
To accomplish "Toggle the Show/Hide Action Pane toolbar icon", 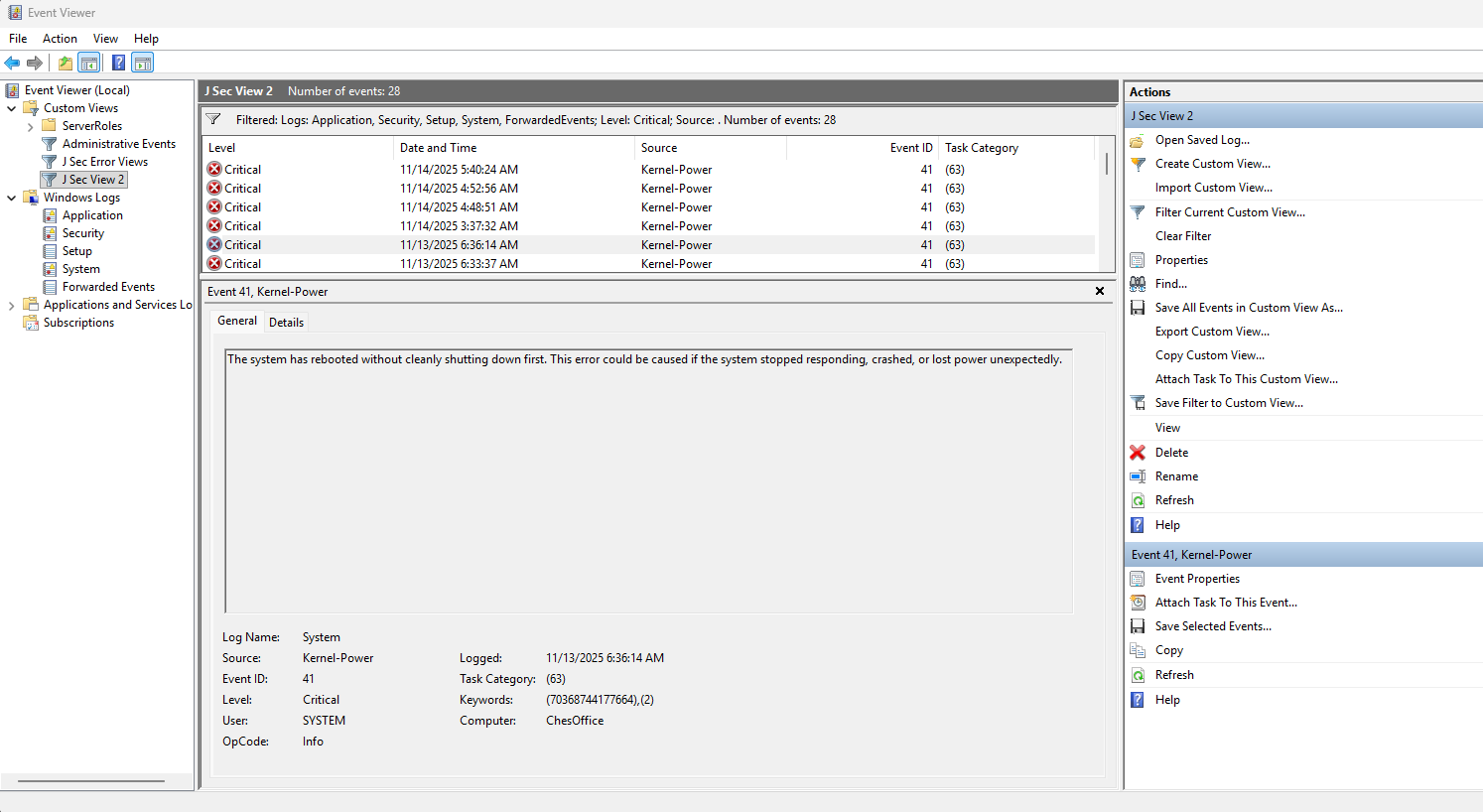I will click(143, 63).
